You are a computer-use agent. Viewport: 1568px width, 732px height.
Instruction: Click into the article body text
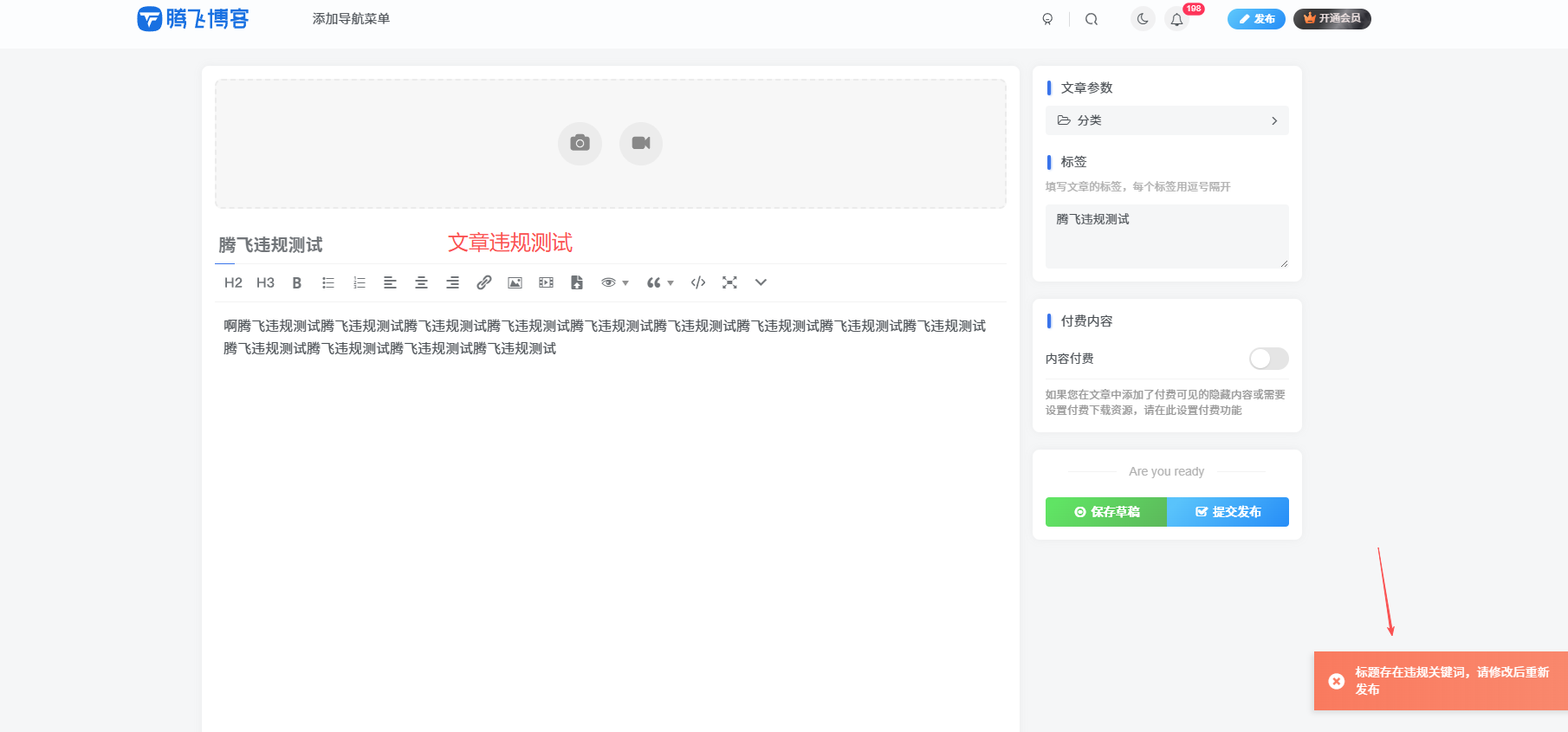coord(605,337)
